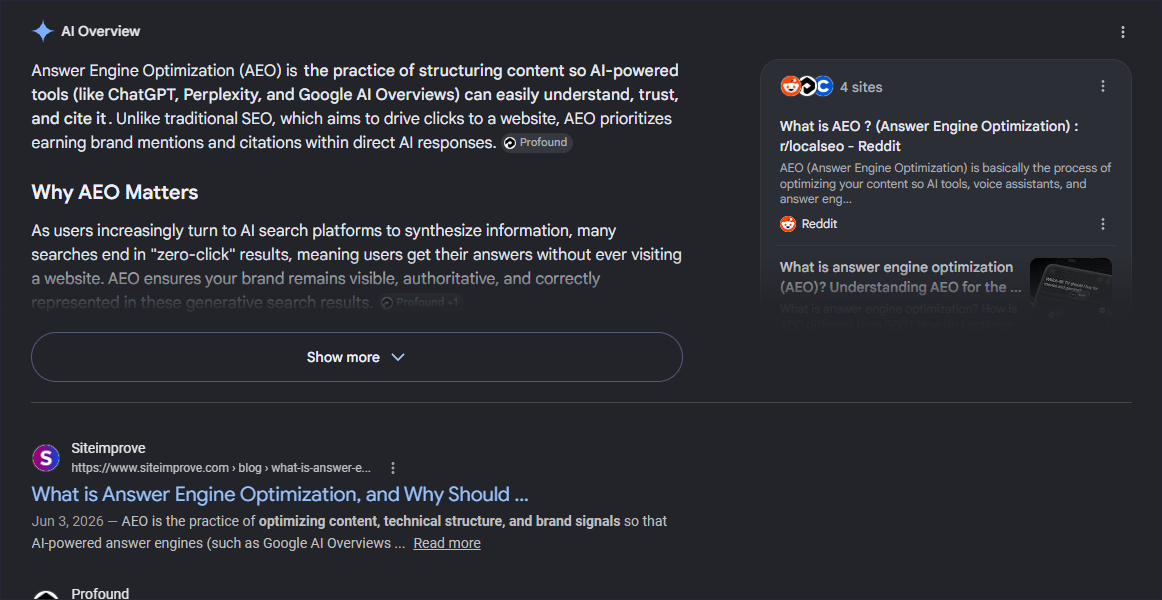The height and width of the screenshot is (600, 1162).
Task: Click the Siteimprove purple favicon
Action: point(46,458)
